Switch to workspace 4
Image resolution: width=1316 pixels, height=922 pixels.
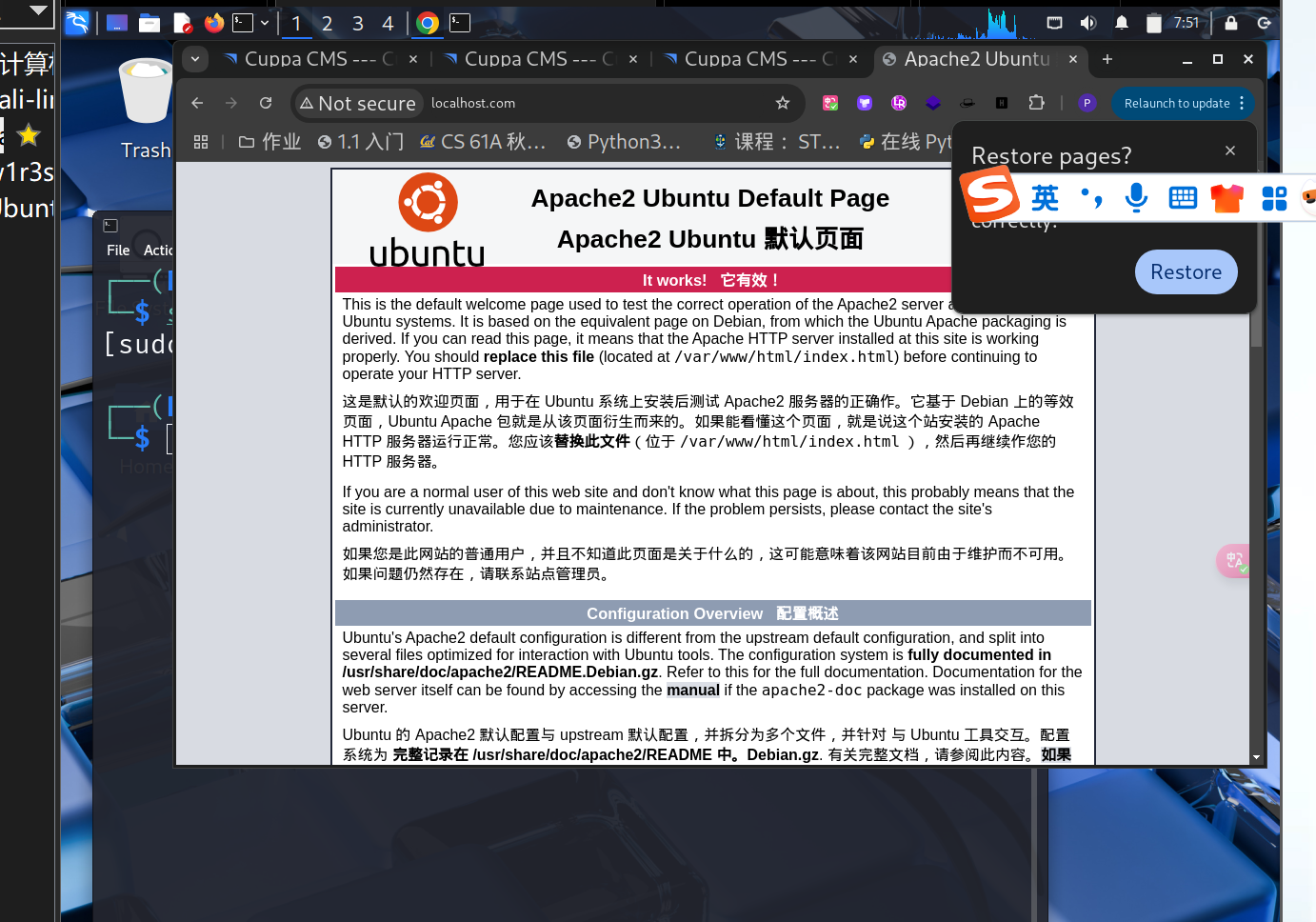388,24
